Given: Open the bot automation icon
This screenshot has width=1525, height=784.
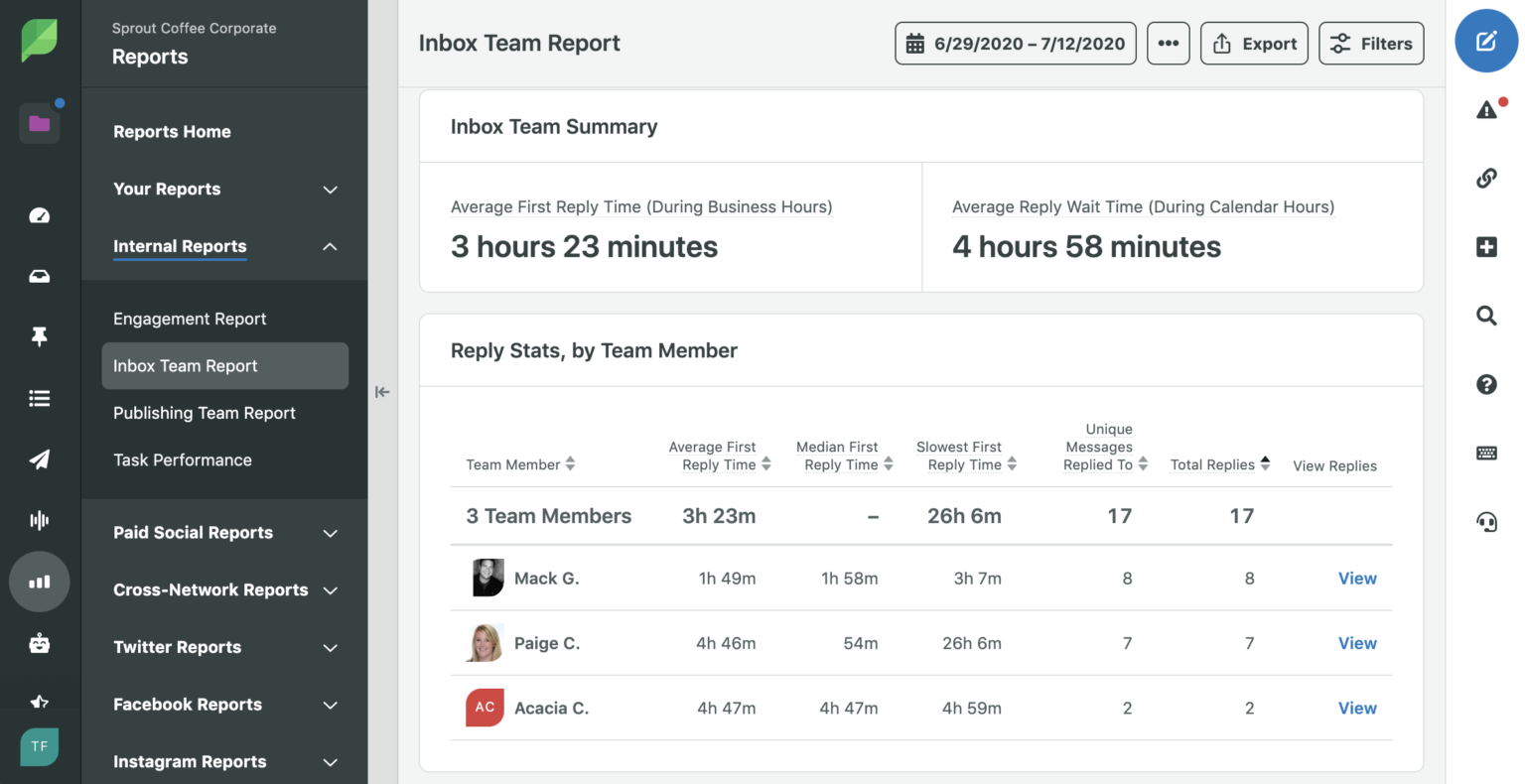Looking at the screenshot, I should [40, 643].
